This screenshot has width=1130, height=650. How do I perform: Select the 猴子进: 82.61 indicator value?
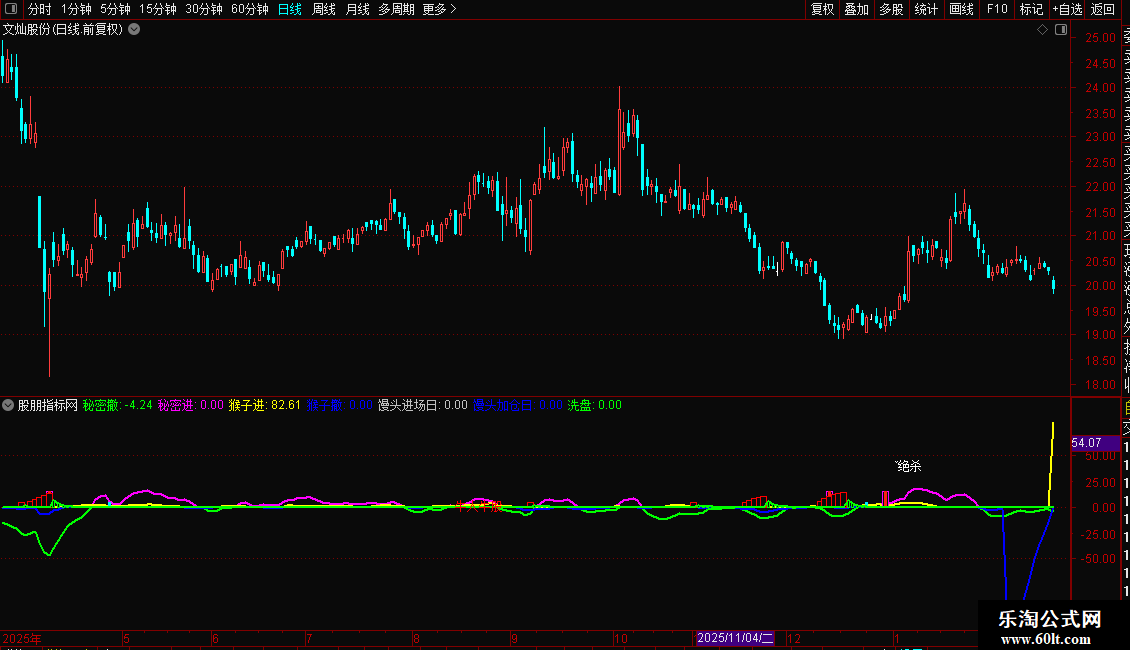(x=264, y=405)
